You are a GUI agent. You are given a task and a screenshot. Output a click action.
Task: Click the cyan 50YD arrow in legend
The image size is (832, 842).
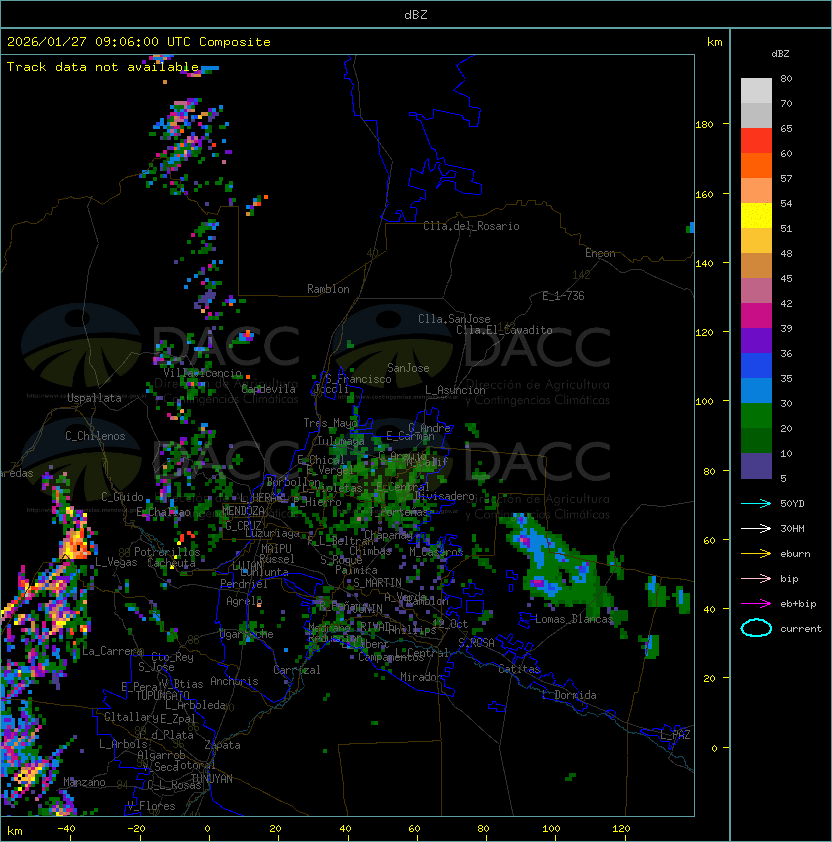point(756,503)
